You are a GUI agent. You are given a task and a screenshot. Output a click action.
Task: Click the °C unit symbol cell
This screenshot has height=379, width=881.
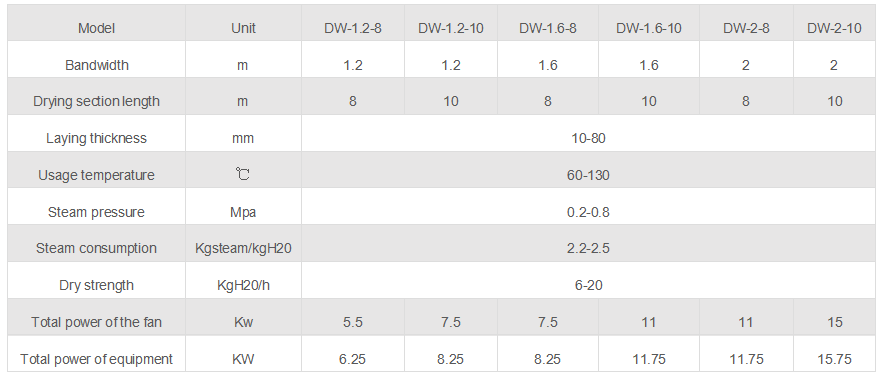coord(243,175)
